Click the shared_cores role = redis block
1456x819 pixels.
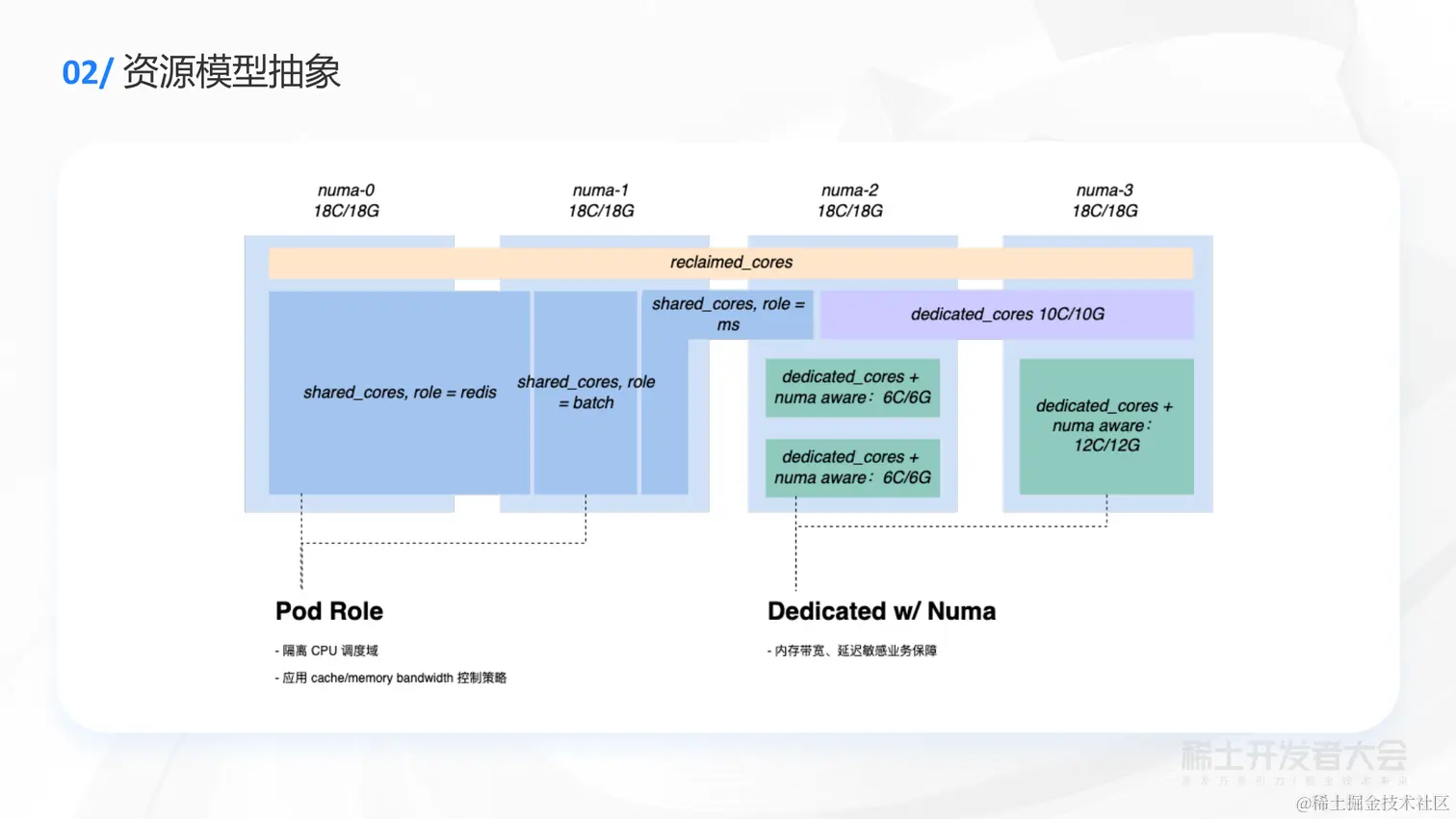(400, 393)
